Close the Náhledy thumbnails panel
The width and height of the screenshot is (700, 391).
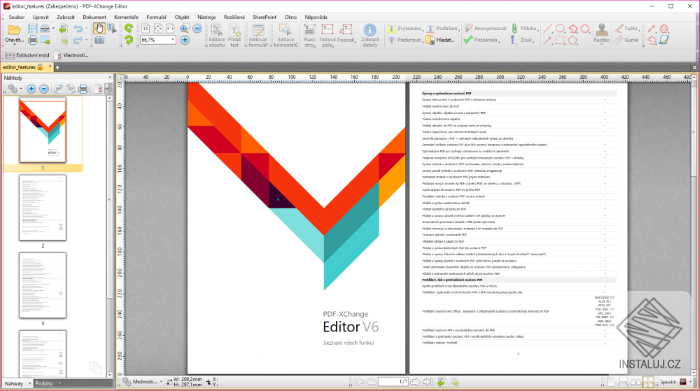click(x=110, y=78)
